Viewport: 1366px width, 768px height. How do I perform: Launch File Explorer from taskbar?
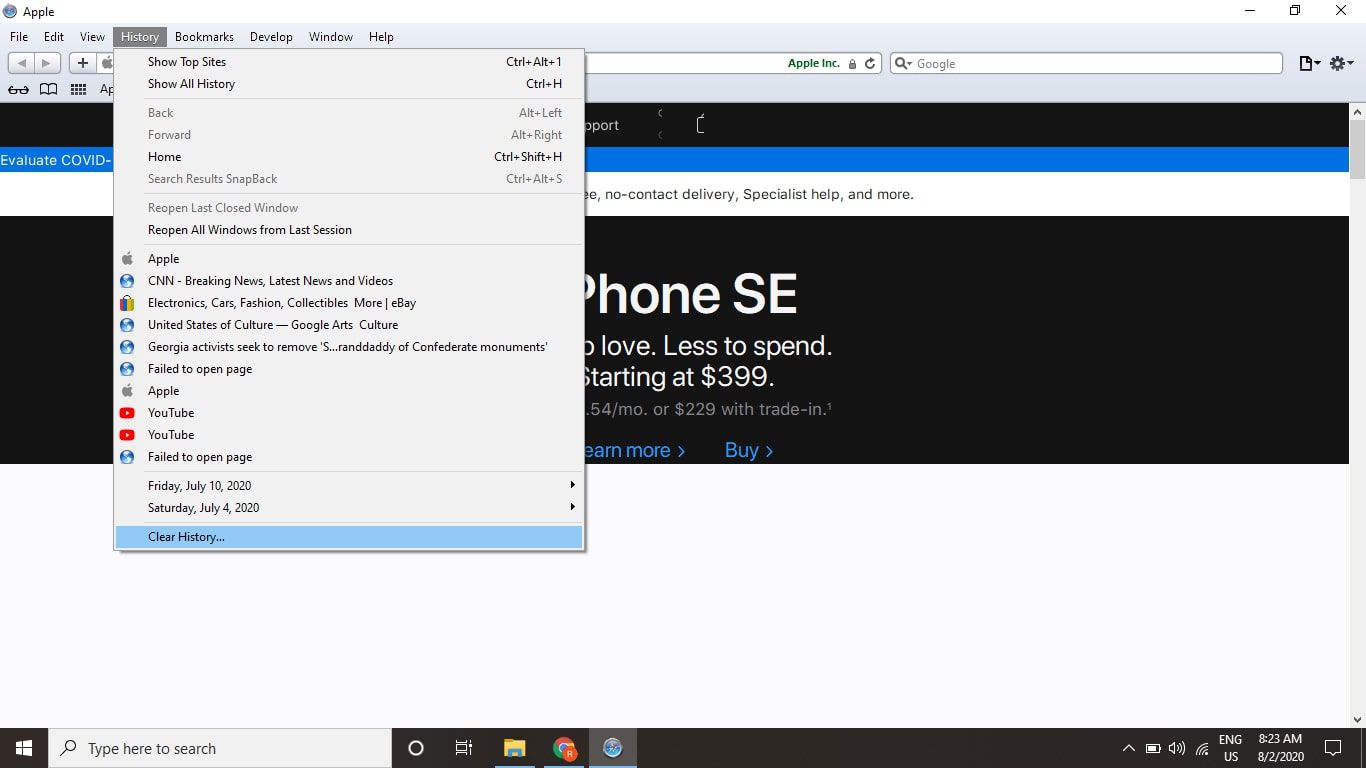coord(514,748)
